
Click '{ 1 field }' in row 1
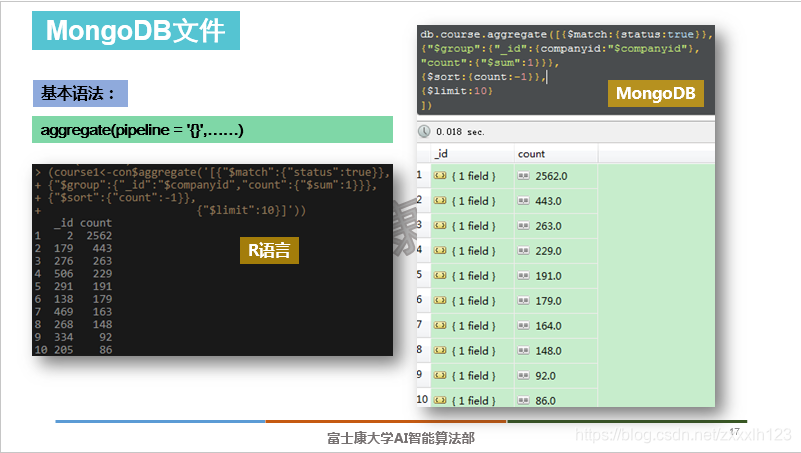474,176
